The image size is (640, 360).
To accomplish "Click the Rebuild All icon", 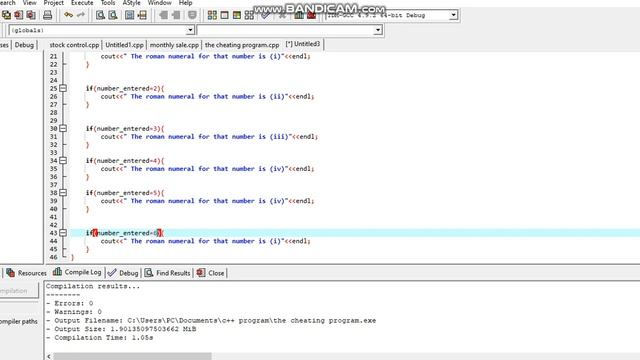I will [x=249, y=15].
